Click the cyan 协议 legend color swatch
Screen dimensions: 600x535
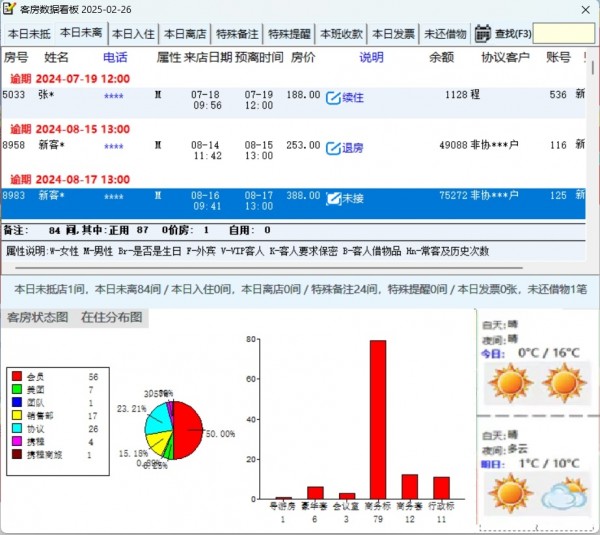[17, 429]
